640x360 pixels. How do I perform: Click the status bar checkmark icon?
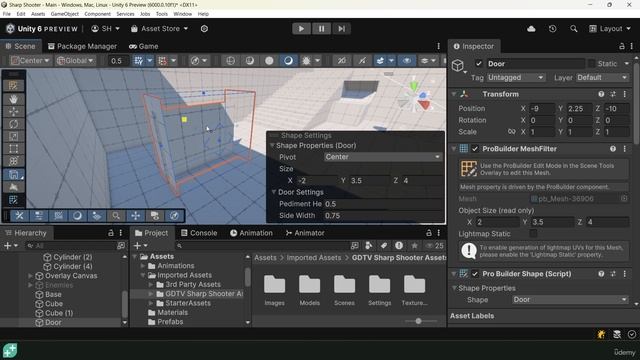[631, 334]
